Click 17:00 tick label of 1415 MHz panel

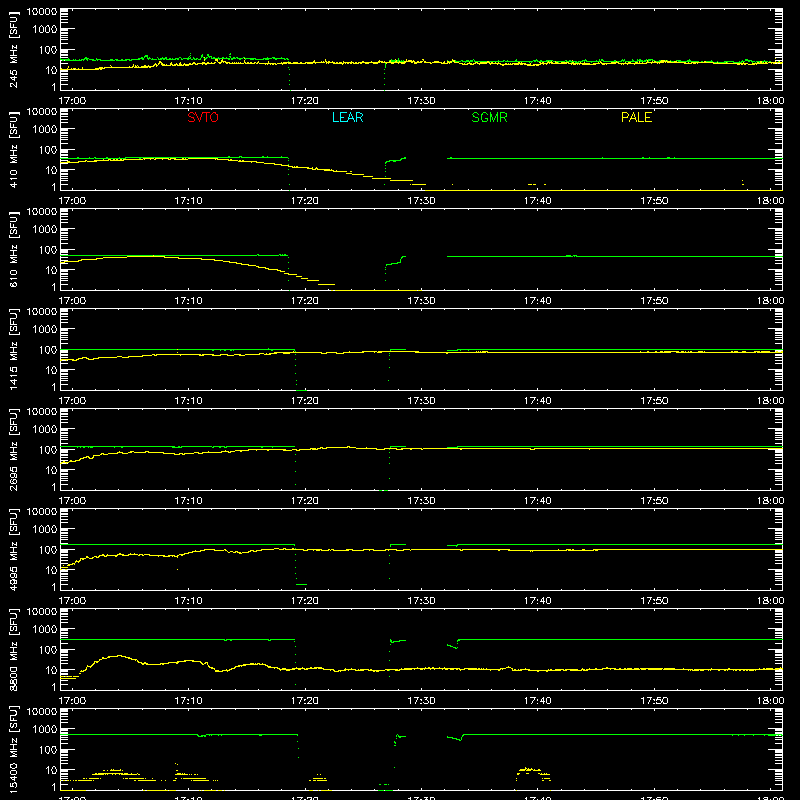pos(72,401)
